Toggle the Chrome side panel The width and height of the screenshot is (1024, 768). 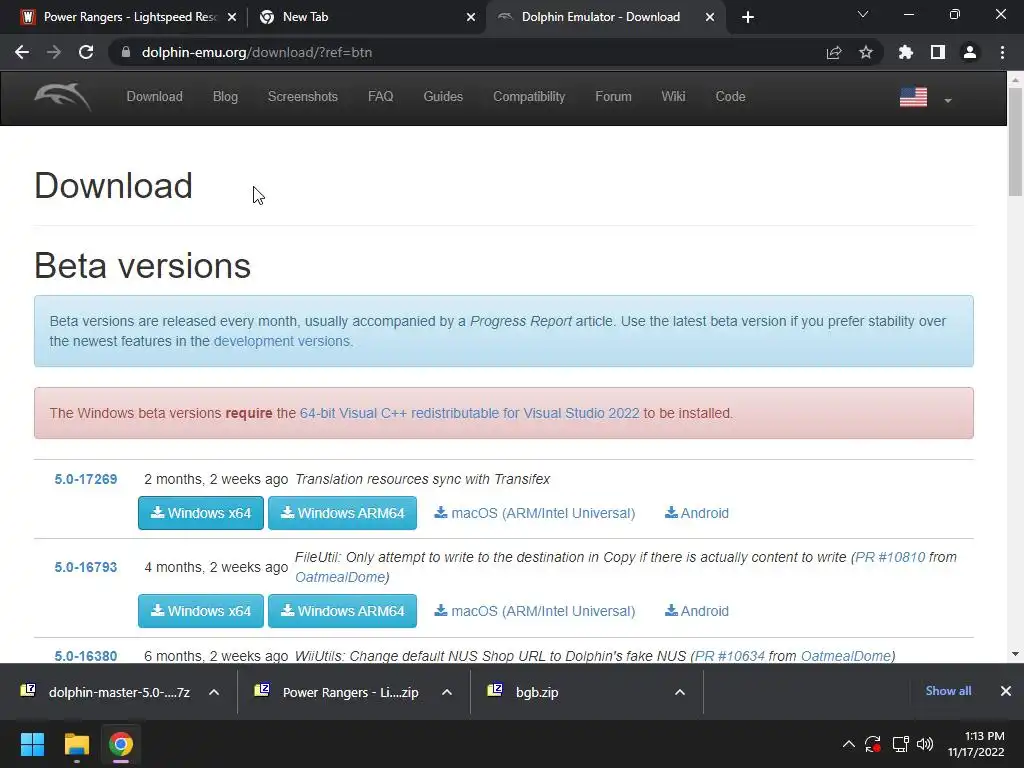click(938, 52)
